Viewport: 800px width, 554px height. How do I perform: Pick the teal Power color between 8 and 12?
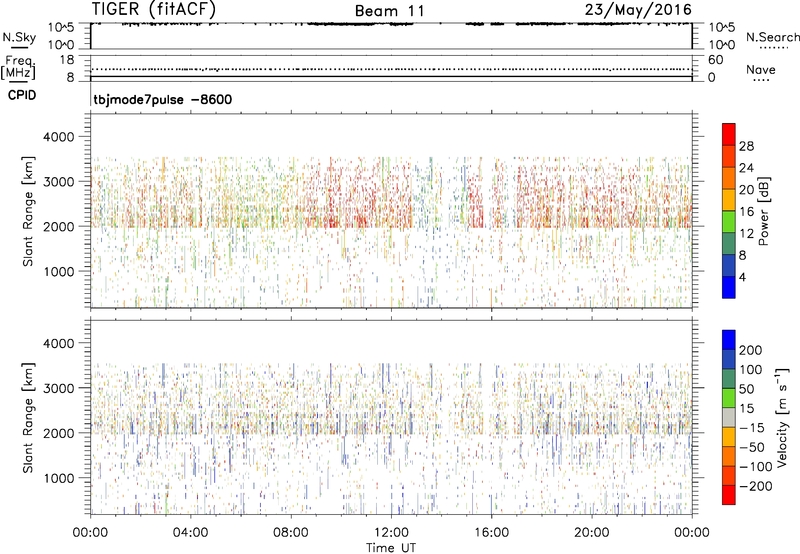click(x=729, y=244)
